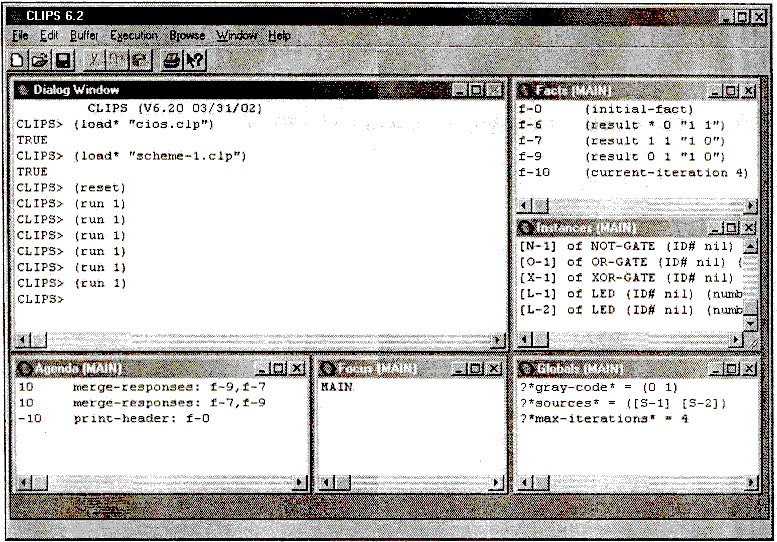
Task: Select fact f-0 (initial-fact)
Action: 606,109
